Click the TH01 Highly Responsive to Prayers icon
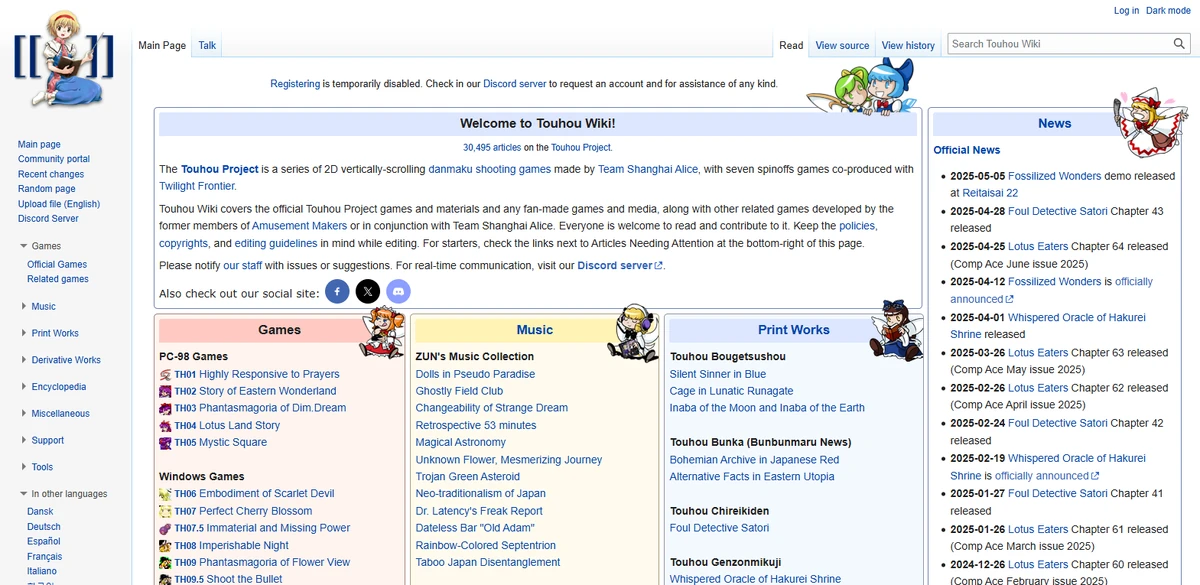 pyautogui.click(x=164, y=374)
